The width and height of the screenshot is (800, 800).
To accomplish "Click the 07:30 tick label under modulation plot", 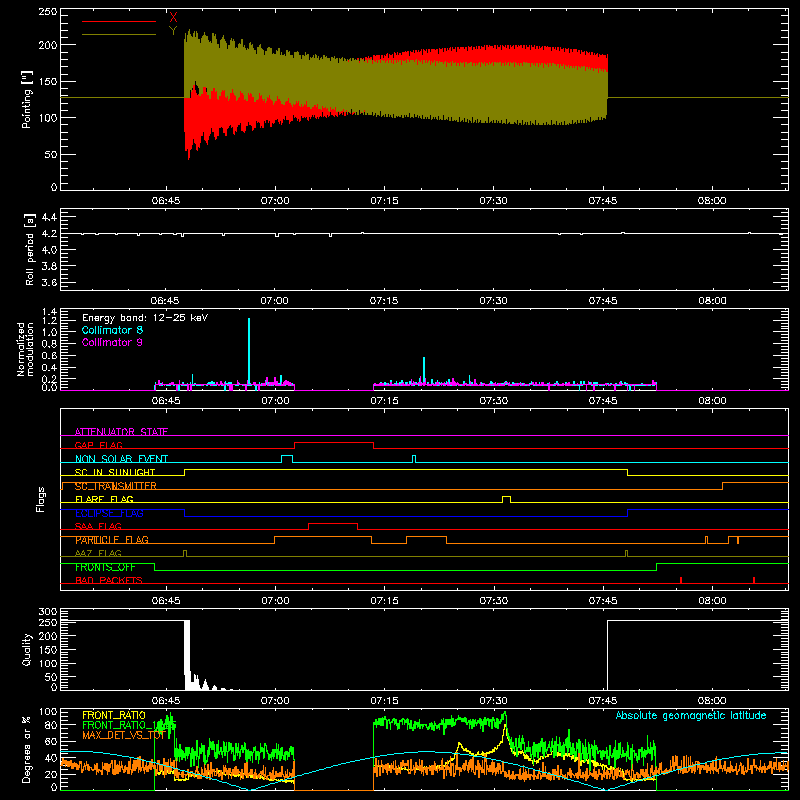I will 493,401.
